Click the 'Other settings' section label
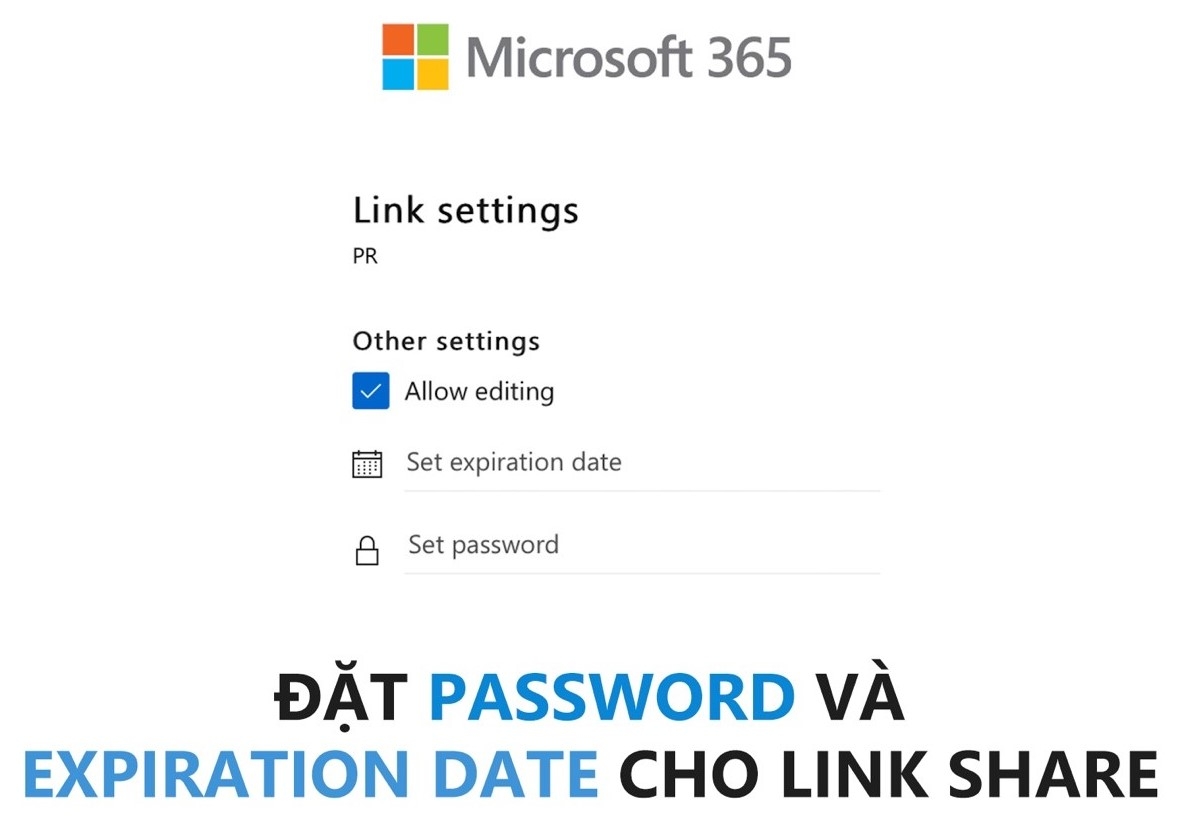1201x833 pixels. click(446, 342)
